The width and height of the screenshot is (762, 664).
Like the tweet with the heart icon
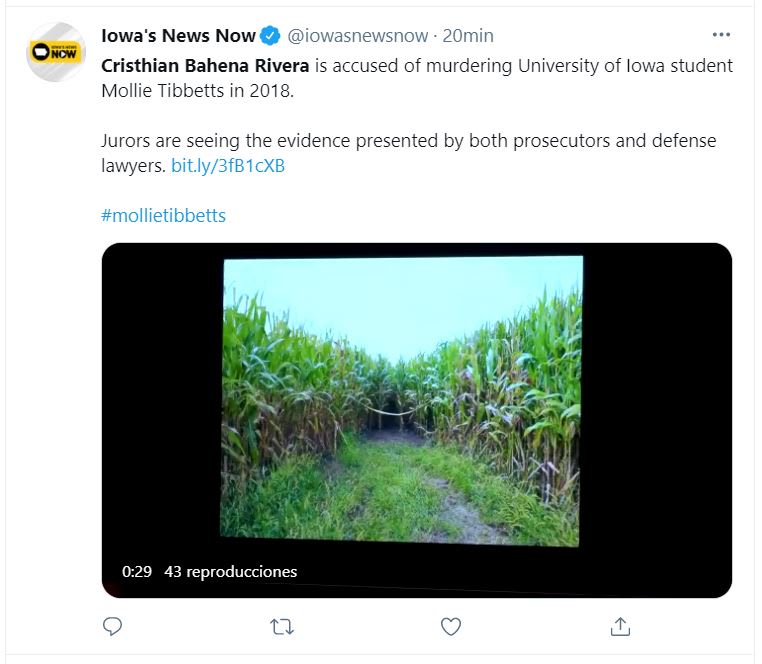pyautogui.click(x=451, y=627)
